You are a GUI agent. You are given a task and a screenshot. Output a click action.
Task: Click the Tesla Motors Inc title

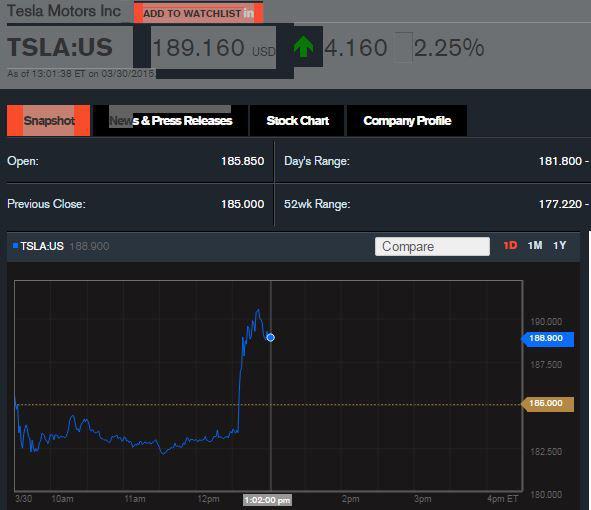(x=64, y=11)
